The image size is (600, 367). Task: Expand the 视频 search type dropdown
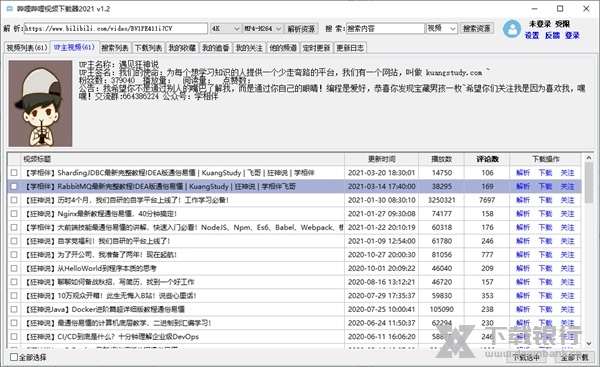pos(442,29)
